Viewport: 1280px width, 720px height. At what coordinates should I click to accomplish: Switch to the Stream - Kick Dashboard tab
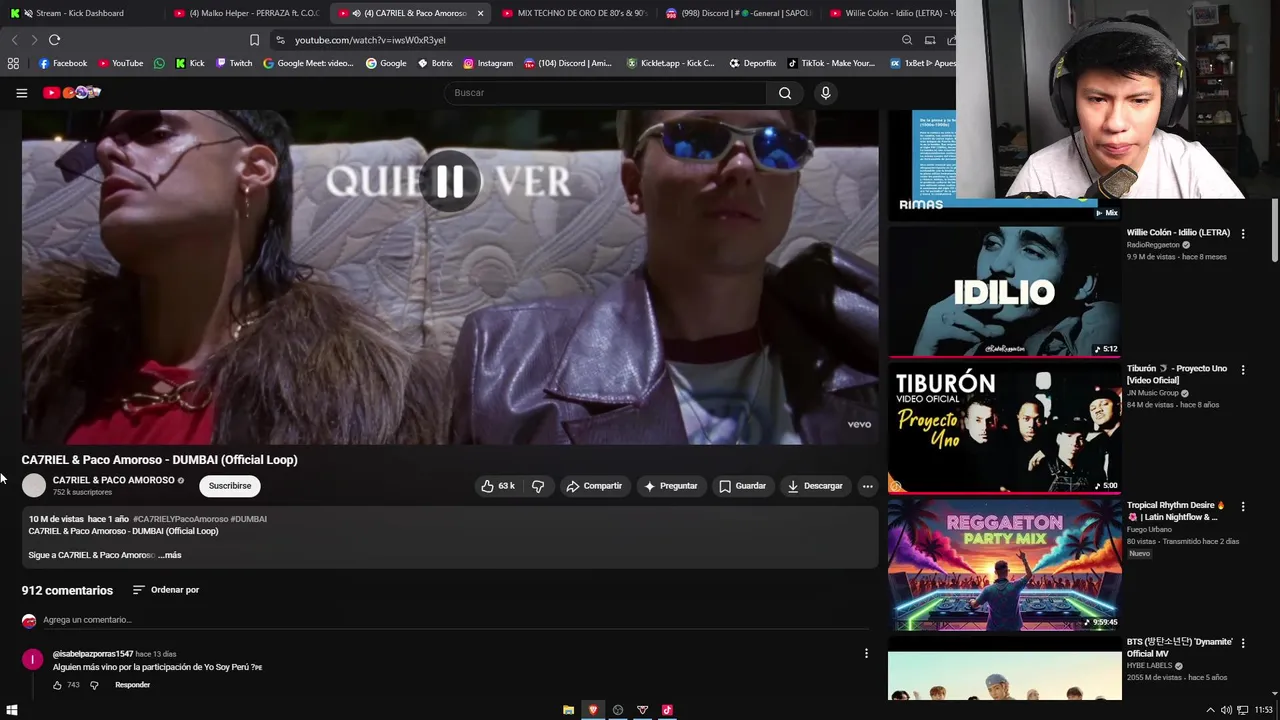(x=80, y=13)
